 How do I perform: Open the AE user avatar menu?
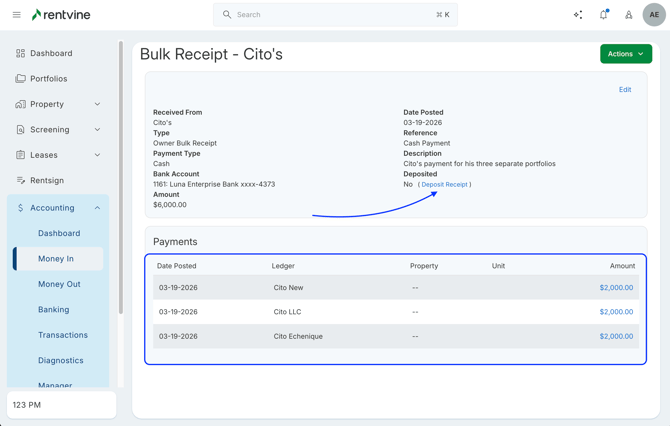click(654, 15)
